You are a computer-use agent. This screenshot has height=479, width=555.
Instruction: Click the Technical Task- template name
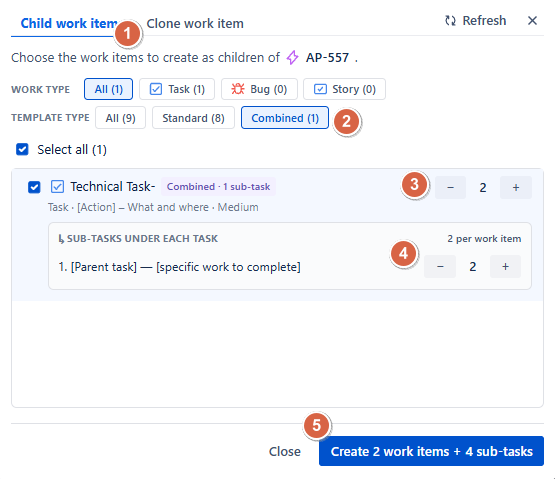pos(113,187)
